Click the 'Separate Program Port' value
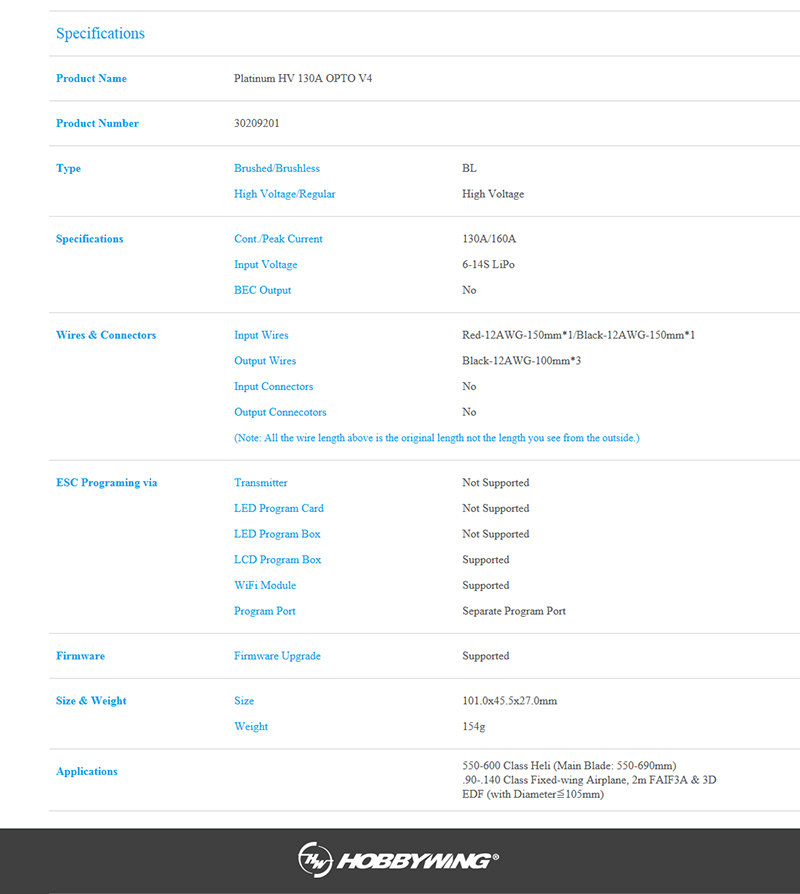Image resolution: width=800 pixels, height=894 pixels. click(x=514, y=611)
